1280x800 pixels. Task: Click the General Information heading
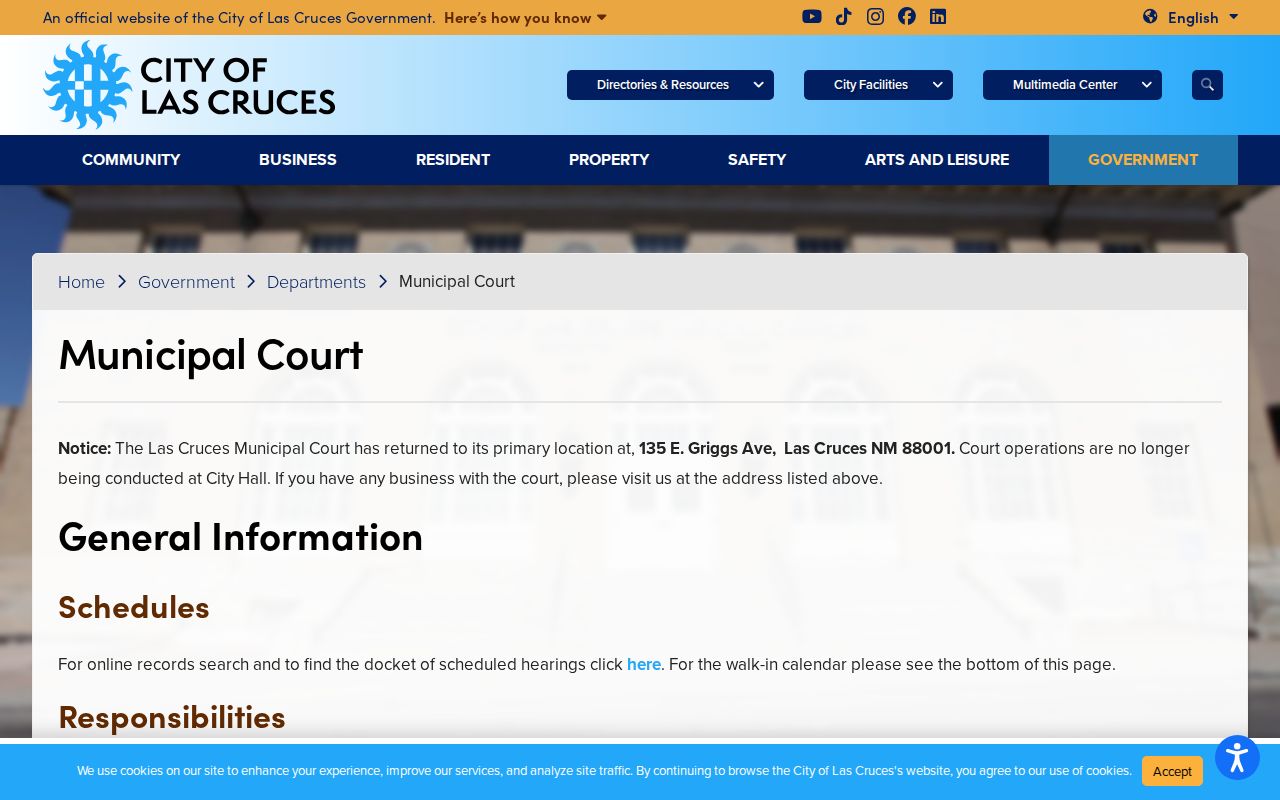(x=240, y=537)
